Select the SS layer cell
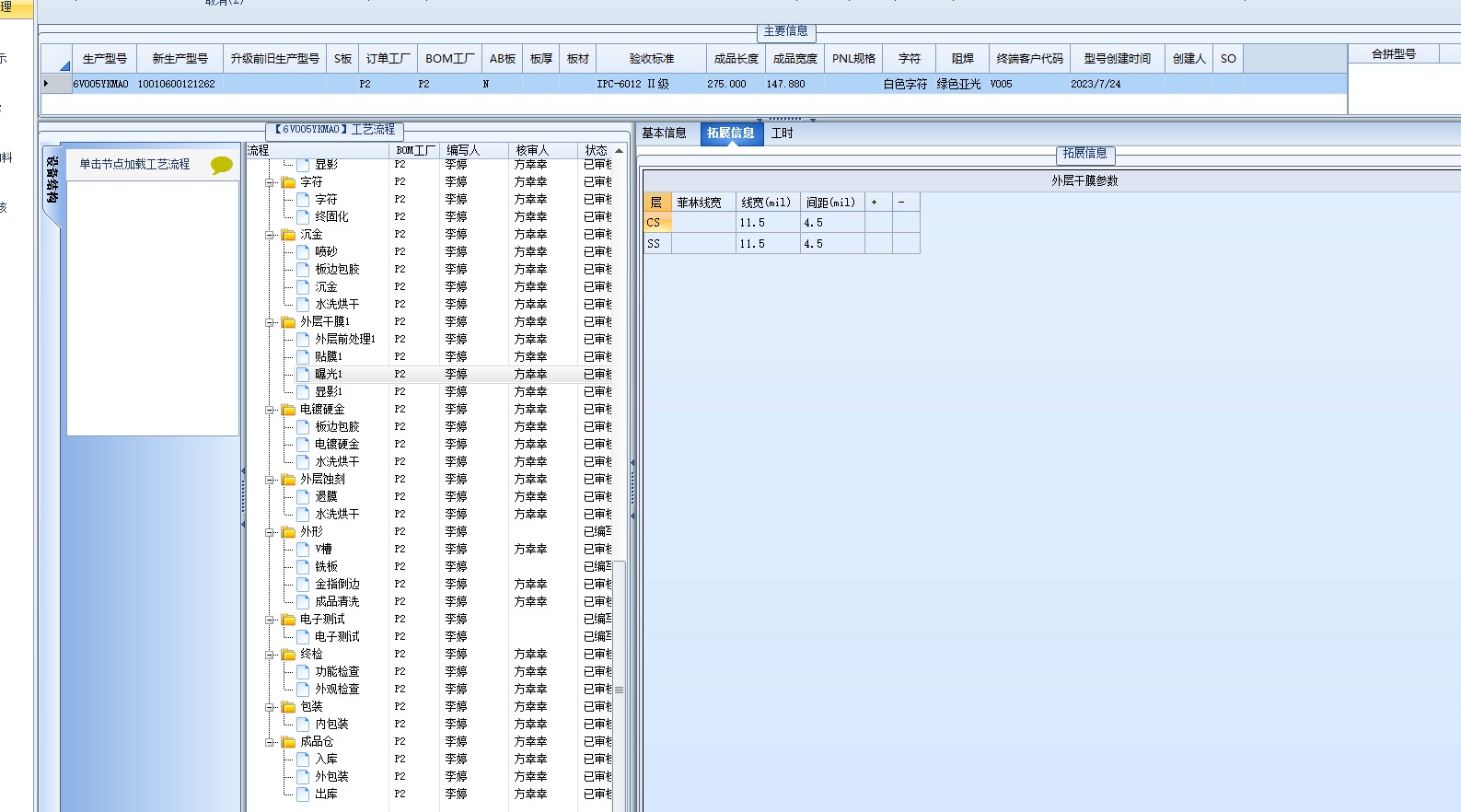The image size is (1461, 812). coord(657,243)
